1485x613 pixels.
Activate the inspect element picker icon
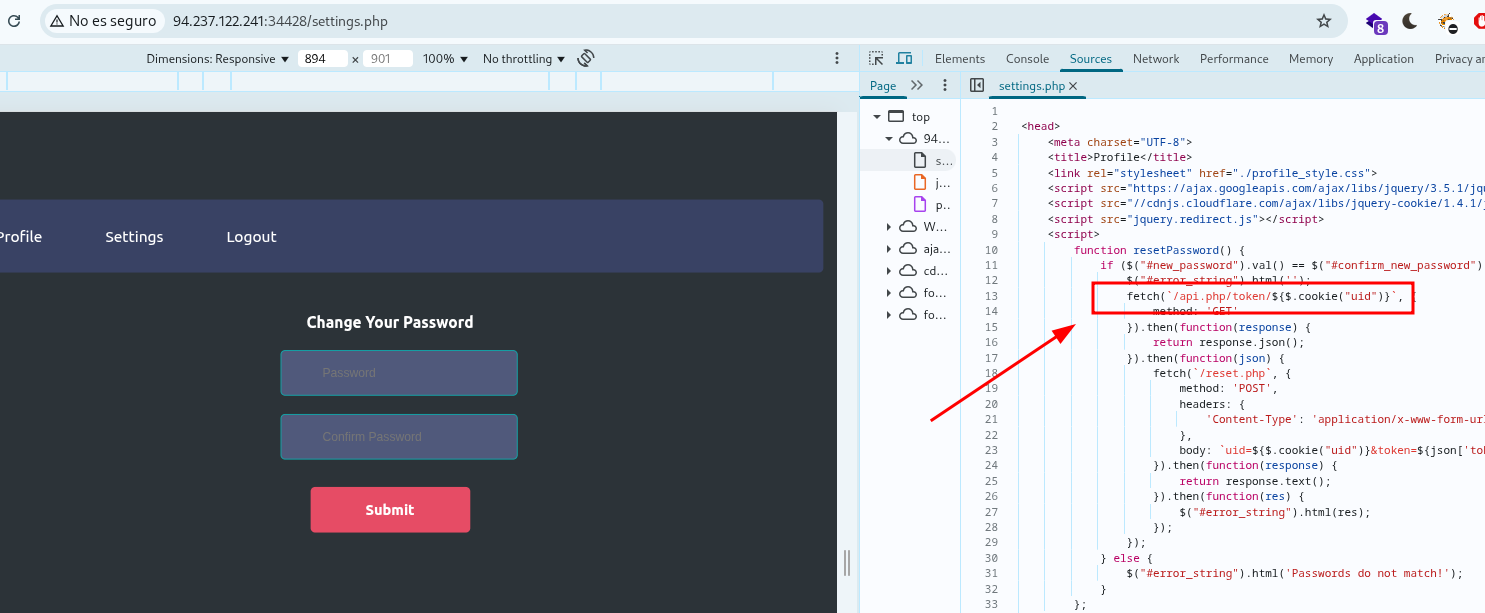point(876,59)
